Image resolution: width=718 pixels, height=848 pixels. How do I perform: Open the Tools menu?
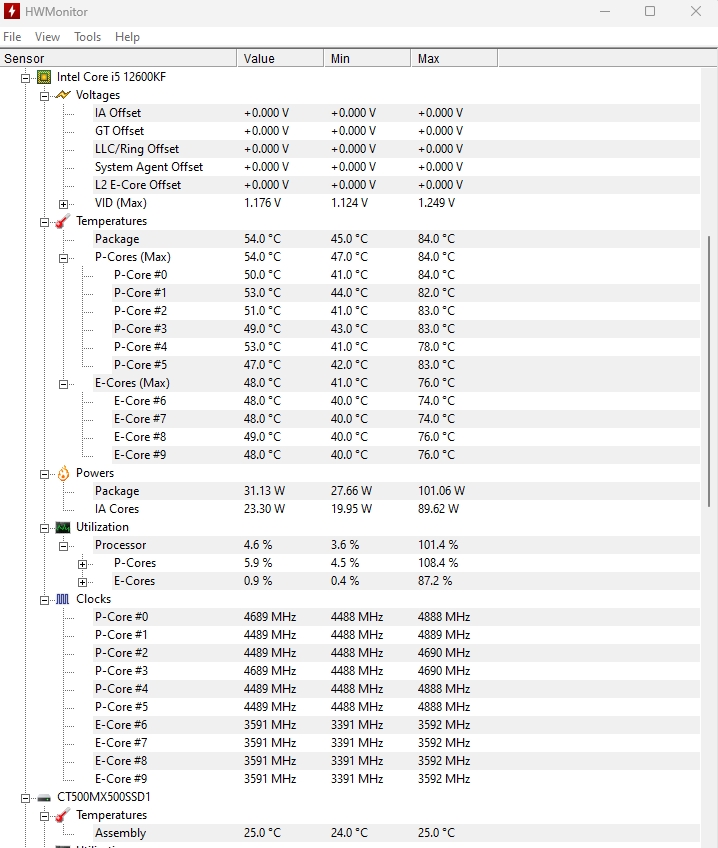(87, 37)
